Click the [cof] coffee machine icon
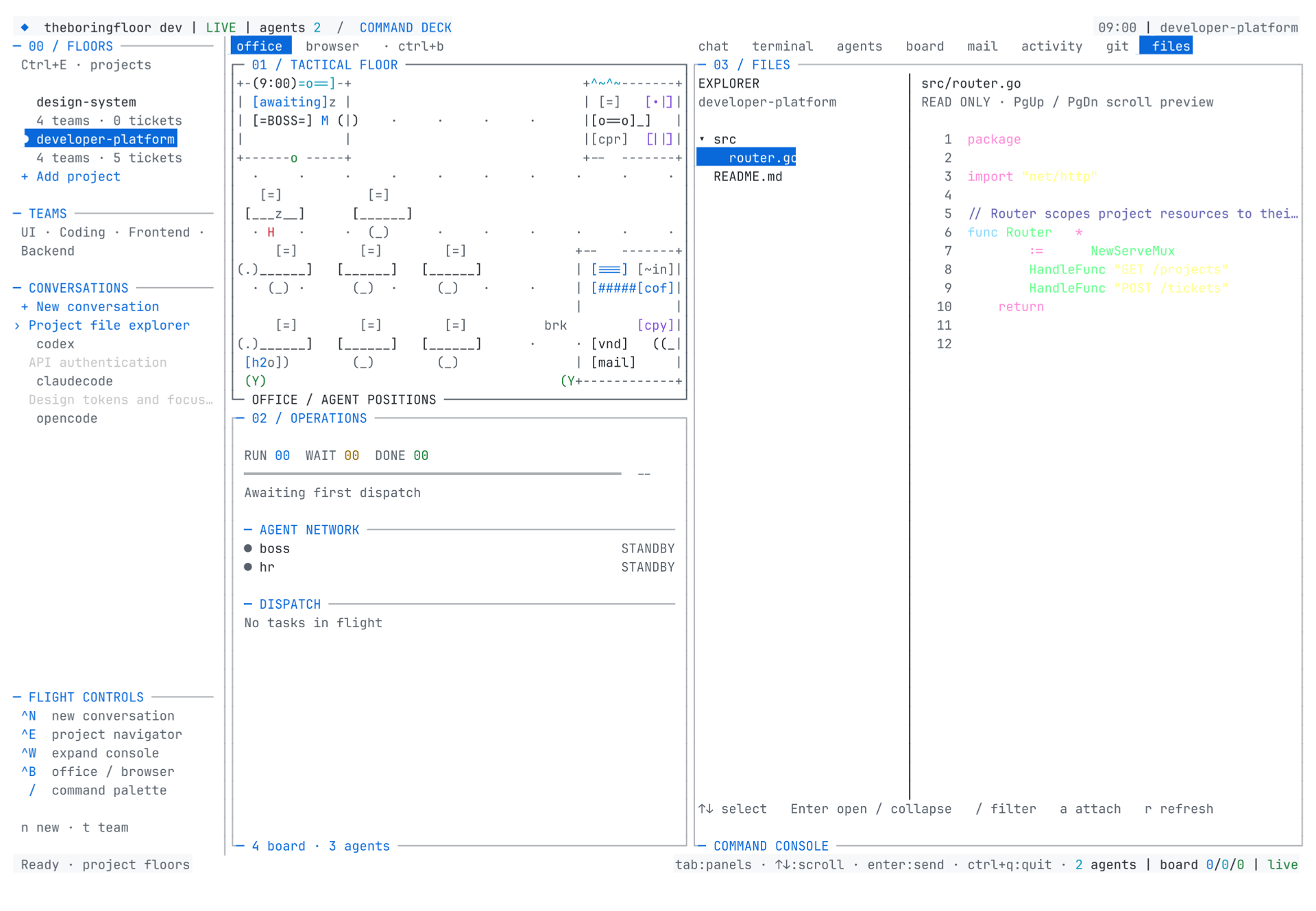1316x911 pixels. (x=655, y=289)
